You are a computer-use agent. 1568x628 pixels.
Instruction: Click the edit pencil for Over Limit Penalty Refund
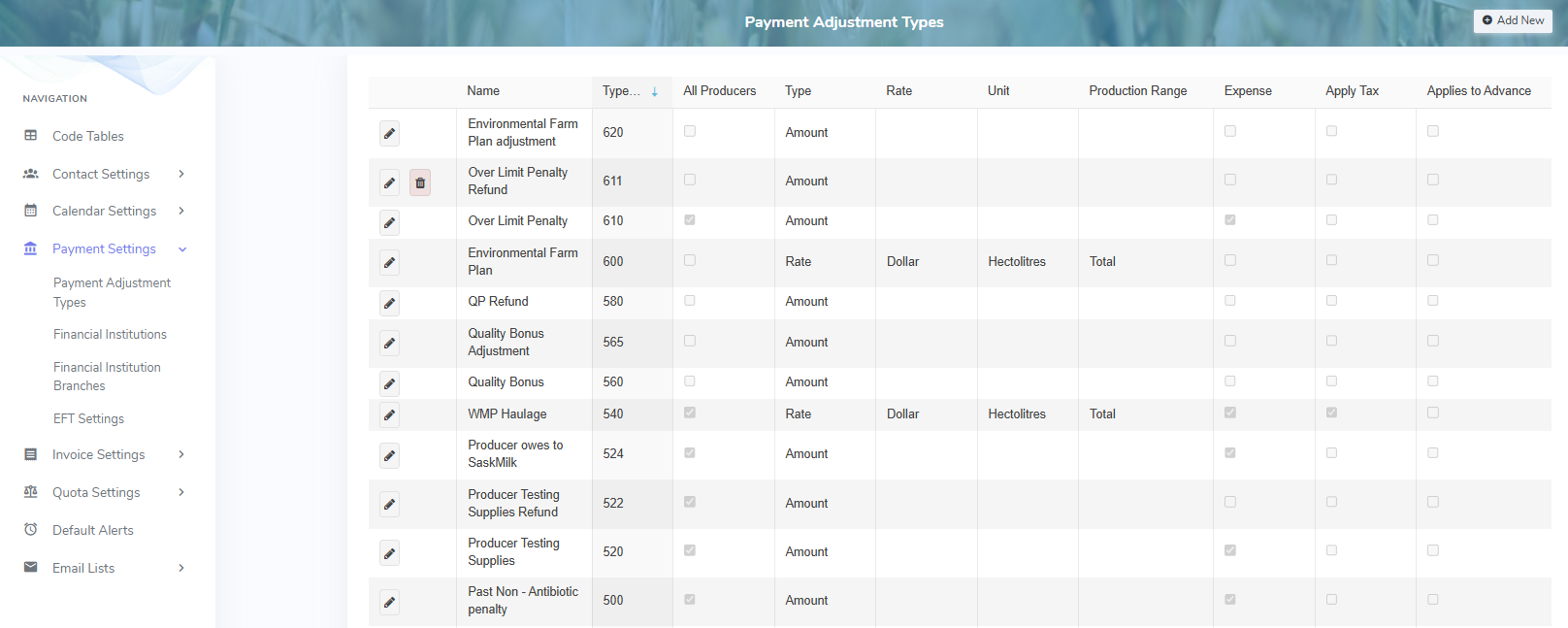click(389, 182)
